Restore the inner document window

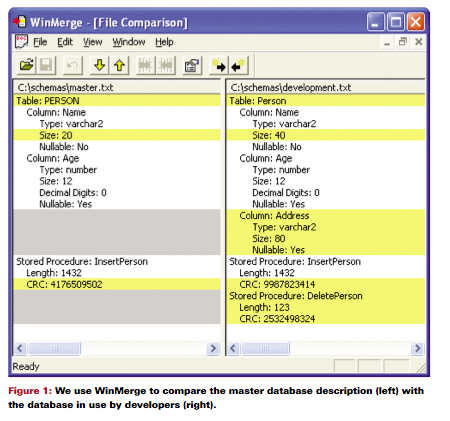[403, 42]
